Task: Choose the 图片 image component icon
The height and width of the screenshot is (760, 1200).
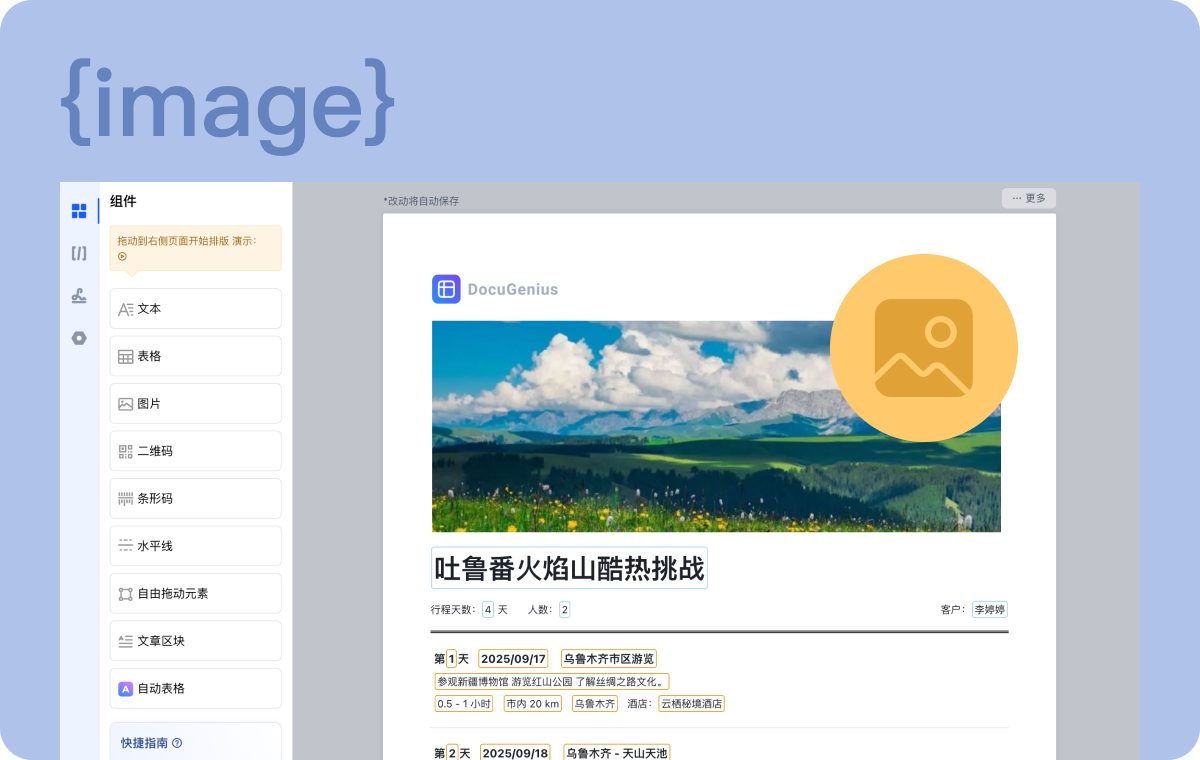Action: coord(126,404)
